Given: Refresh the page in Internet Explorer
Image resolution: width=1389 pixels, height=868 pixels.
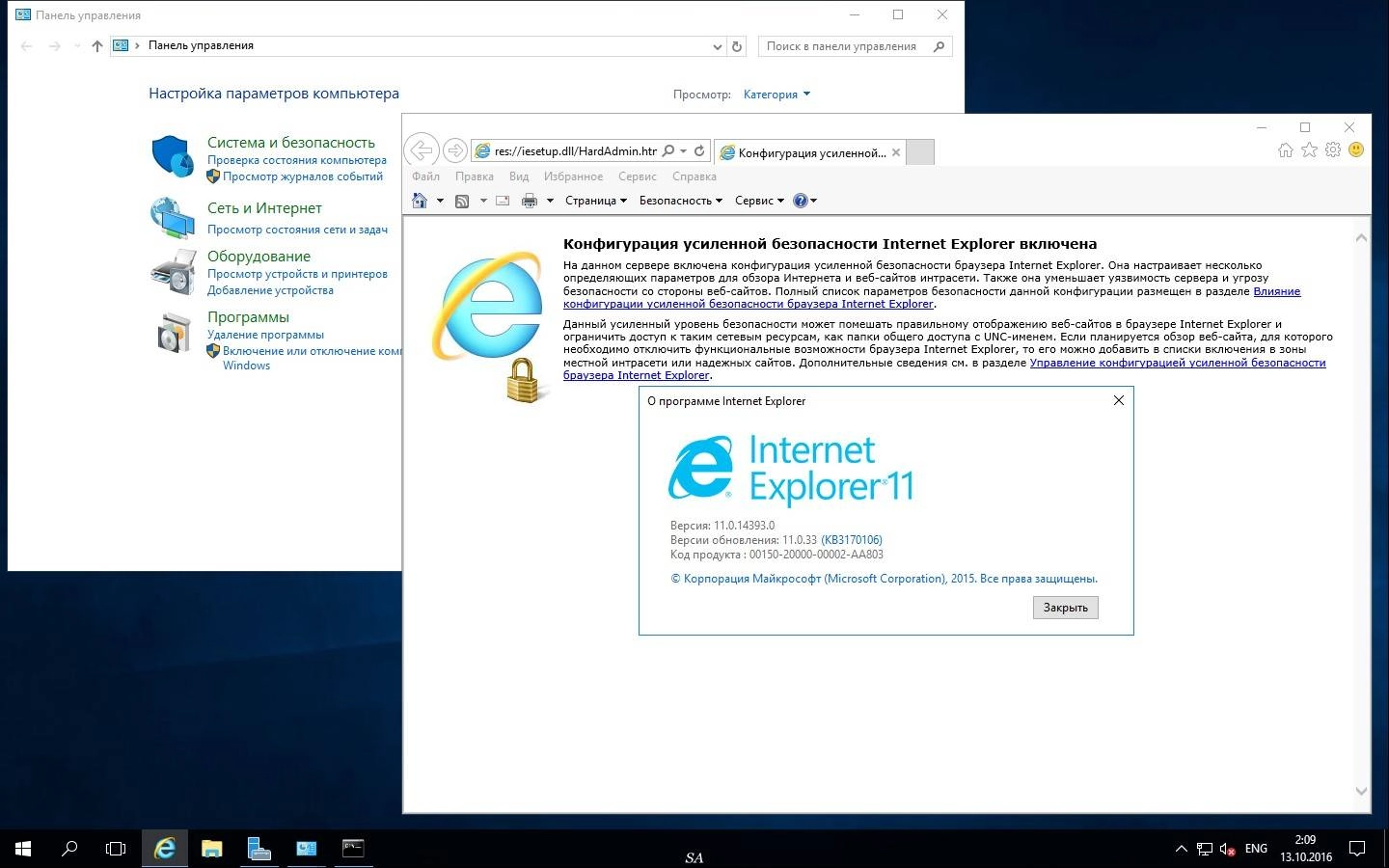Looking at the screenshot, I should coord(699,151).
